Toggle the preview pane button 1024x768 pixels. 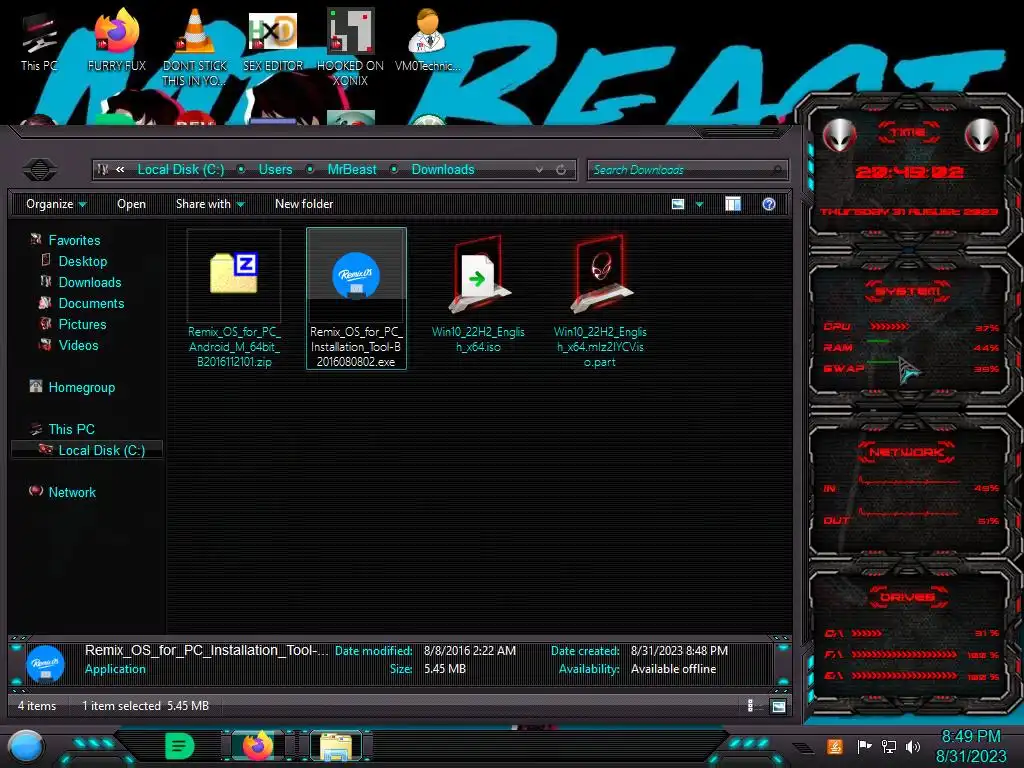[733, 204]
